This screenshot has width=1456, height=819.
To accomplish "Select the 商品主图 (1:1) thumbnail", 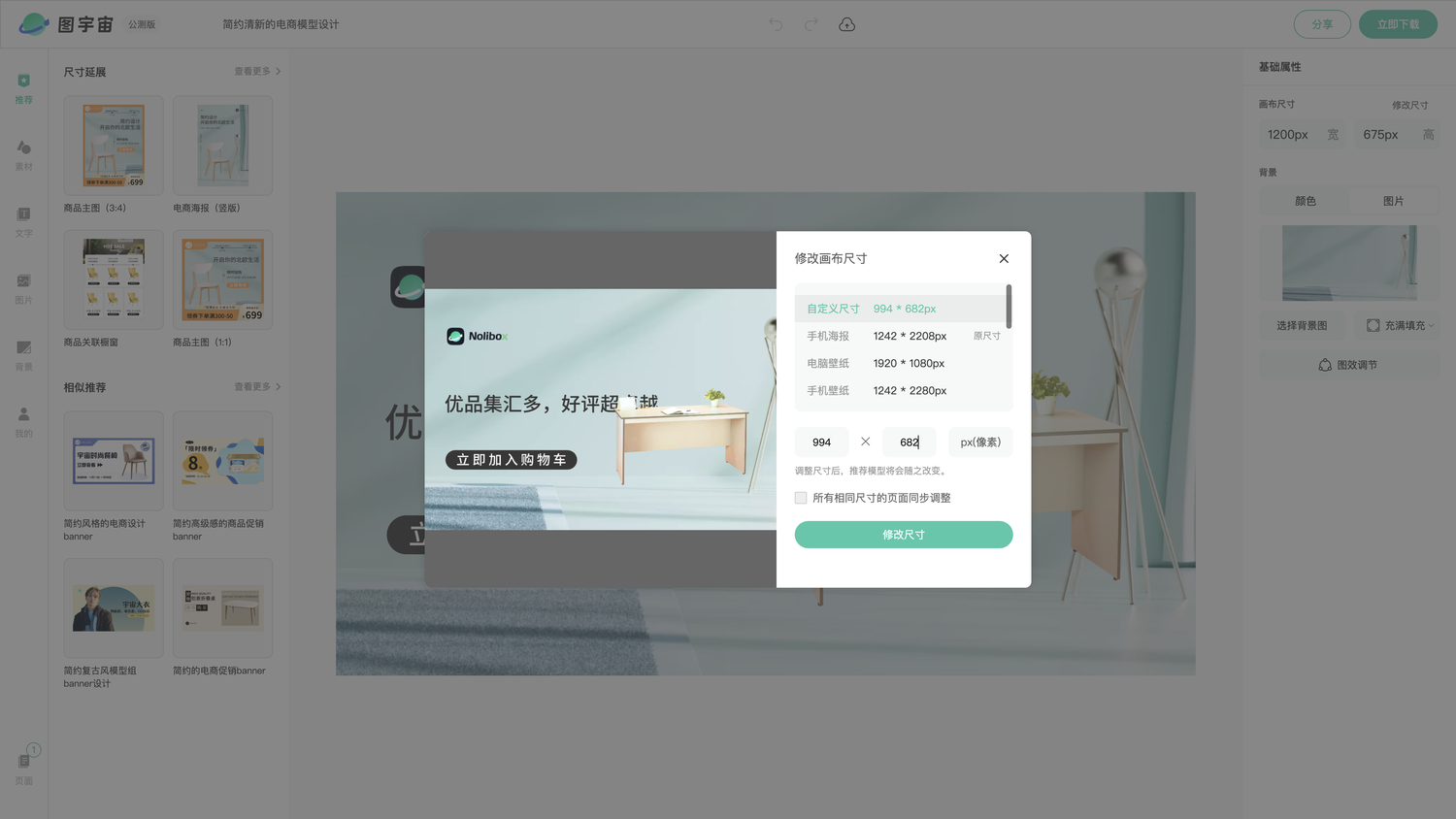I will pos(222,279).
